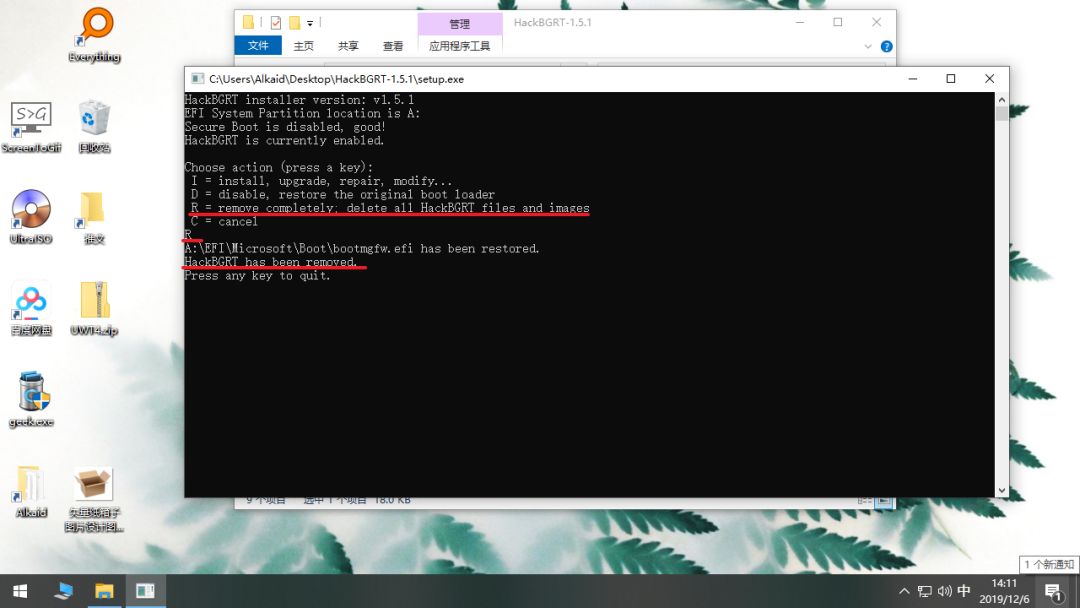Image resolution: width=1080 pixels, height=608 pixels.
Task: Click the 管理 contextual tab header
Action: (x=459, y=23)
